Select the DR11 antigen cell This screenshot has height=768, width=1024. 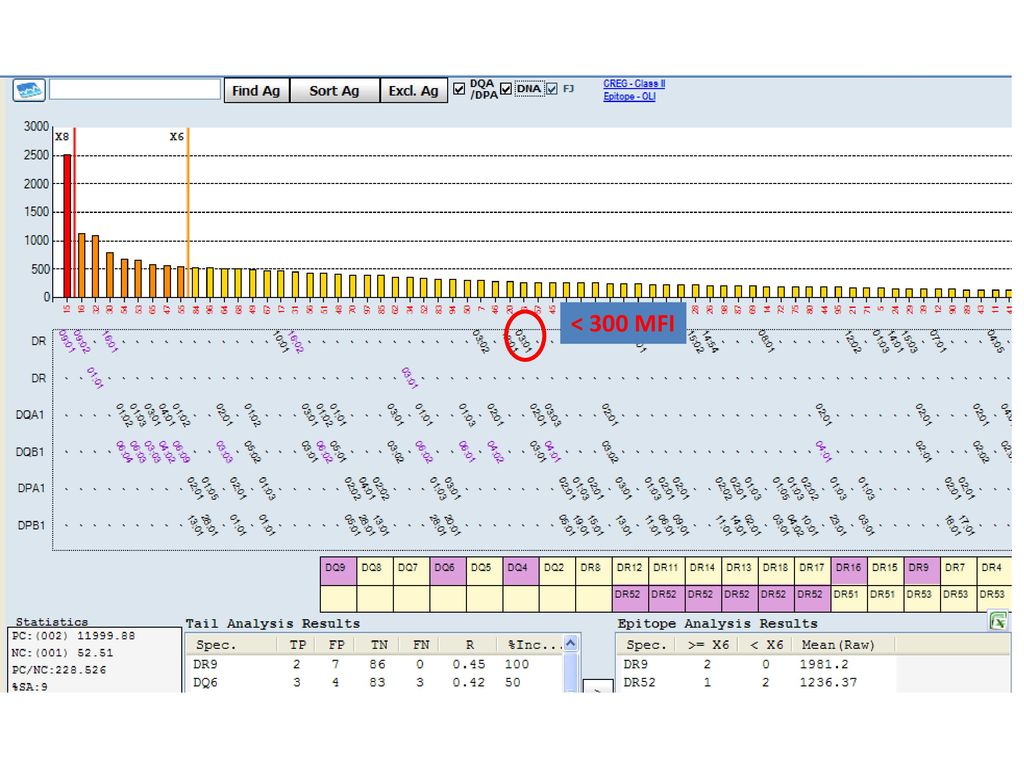667,571
